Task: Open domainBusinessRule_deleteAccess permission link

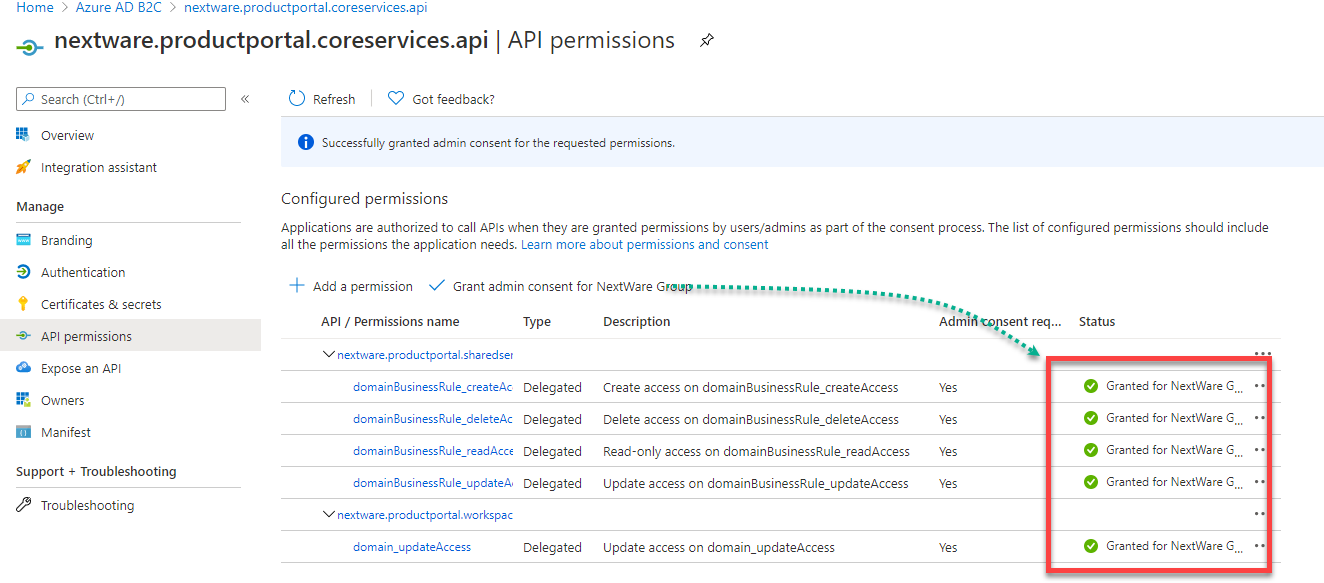Action: [432, 419]
